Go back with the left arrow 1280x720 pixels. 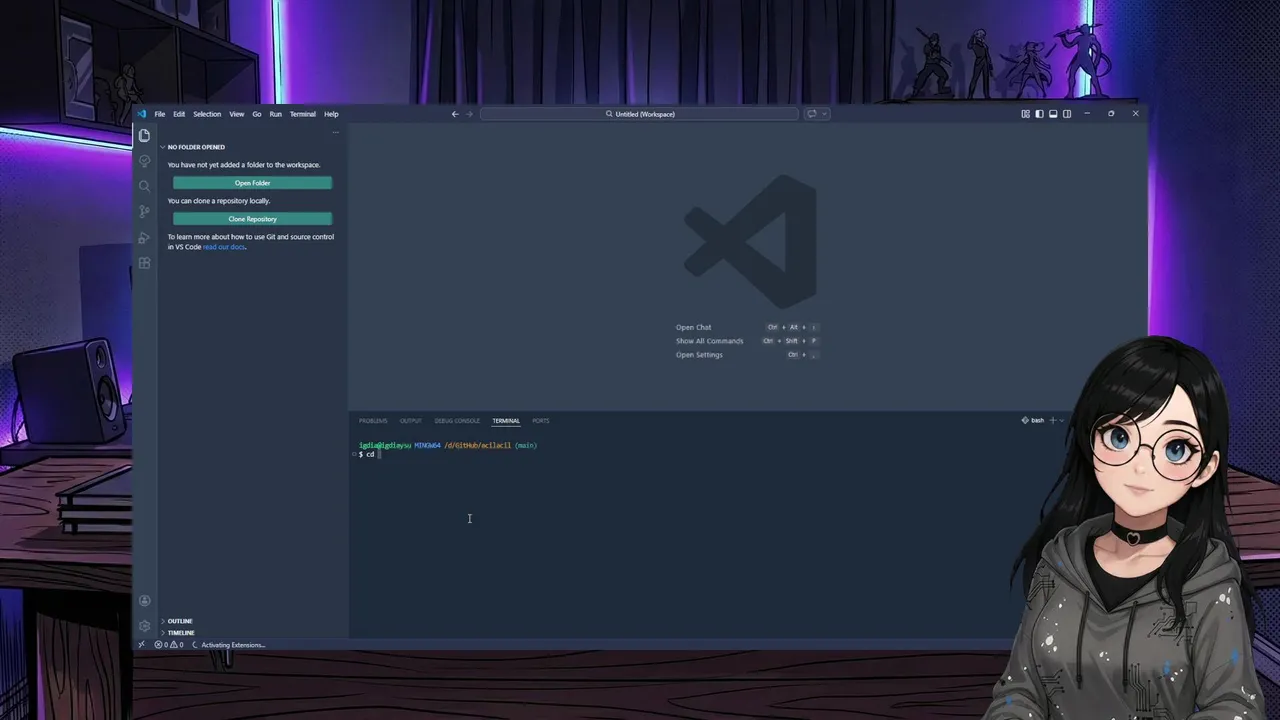pos(455,114)
